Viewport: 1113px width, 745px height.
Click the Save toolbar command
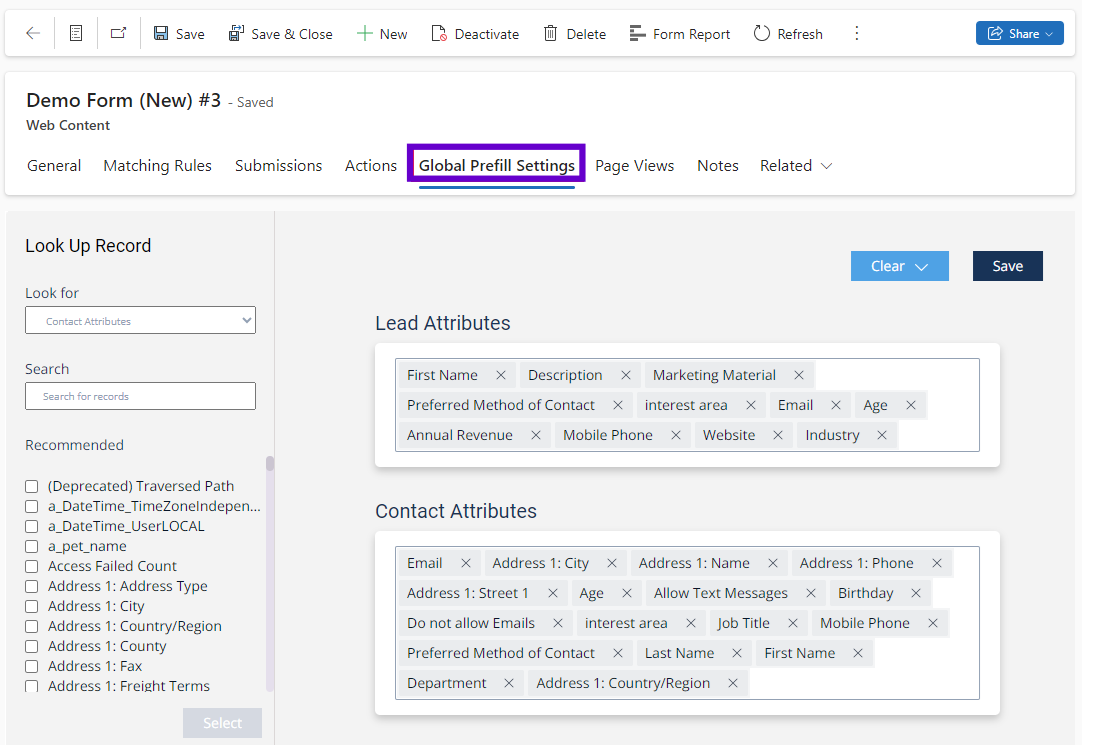[179, 34]
